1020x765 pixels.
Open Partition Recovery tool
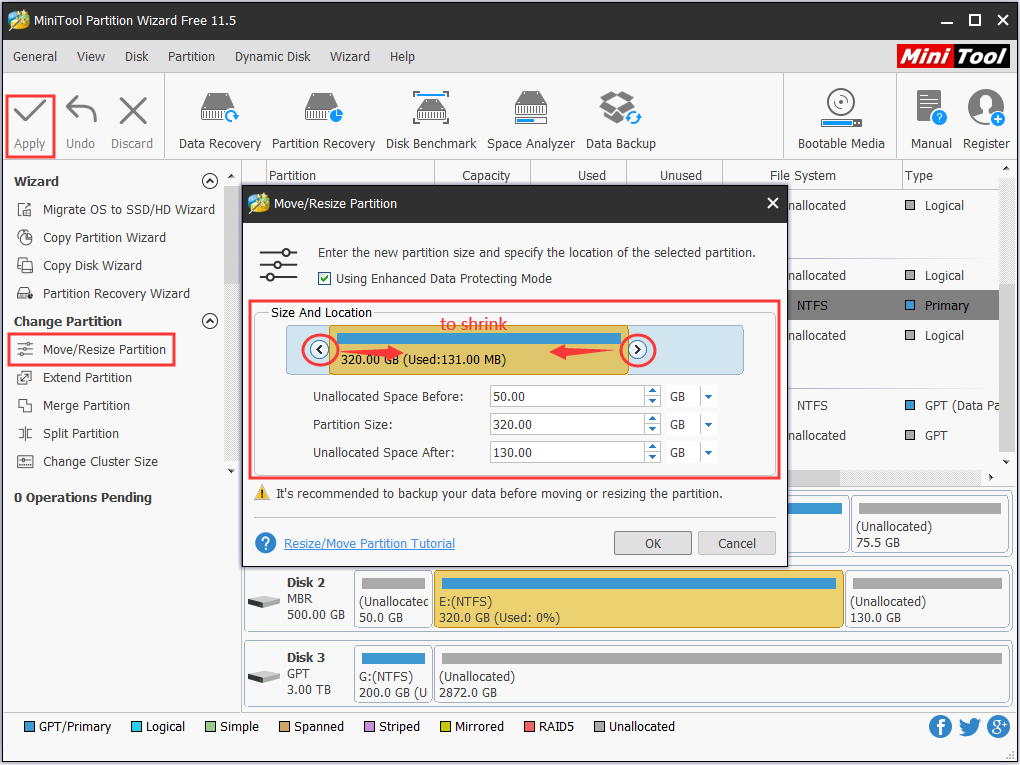(323, 121)
